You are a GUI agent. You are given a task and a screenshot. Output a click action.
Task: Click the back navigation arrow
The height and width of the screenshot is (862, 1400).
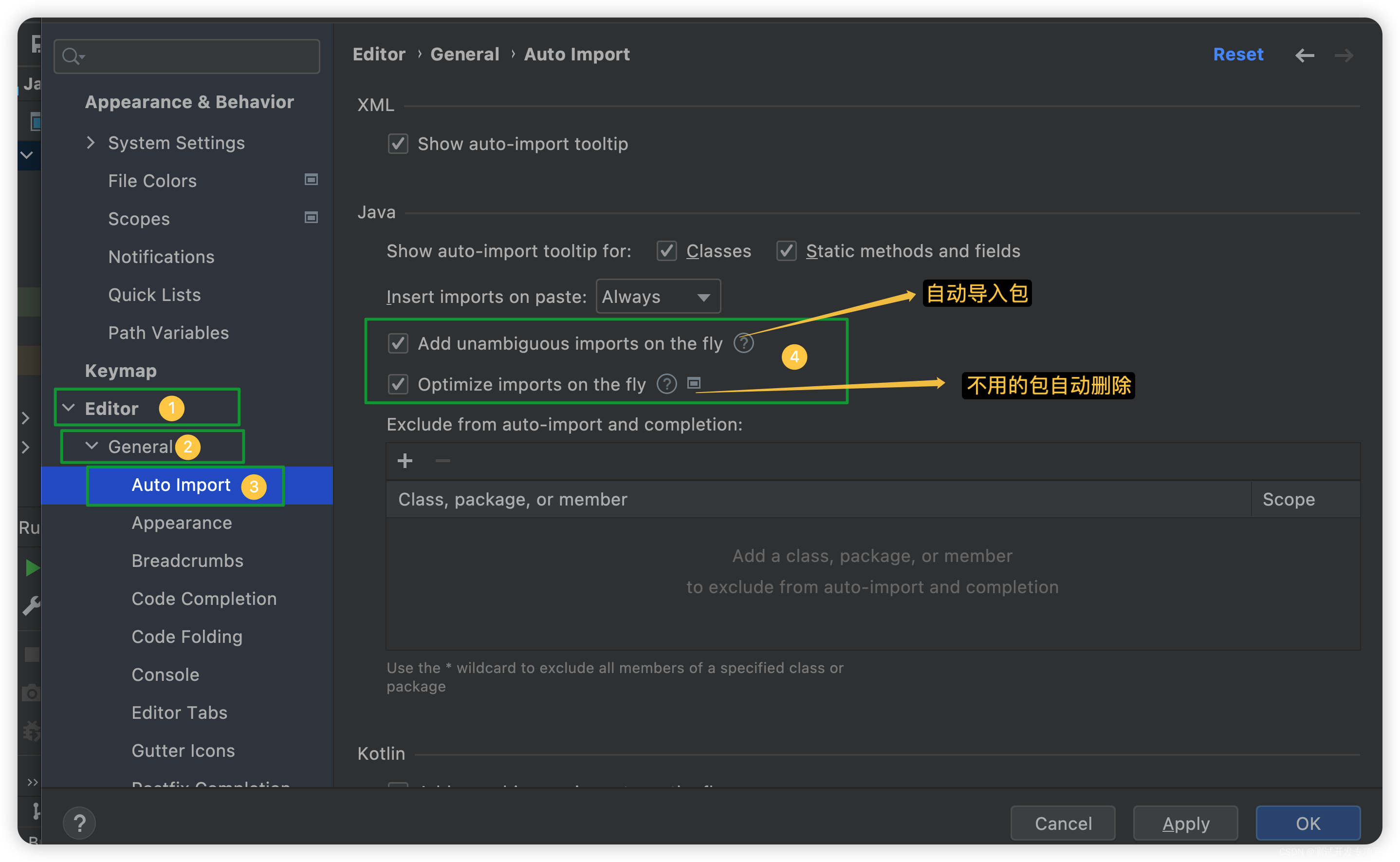pyautogui.click(x=1304, y=56)
